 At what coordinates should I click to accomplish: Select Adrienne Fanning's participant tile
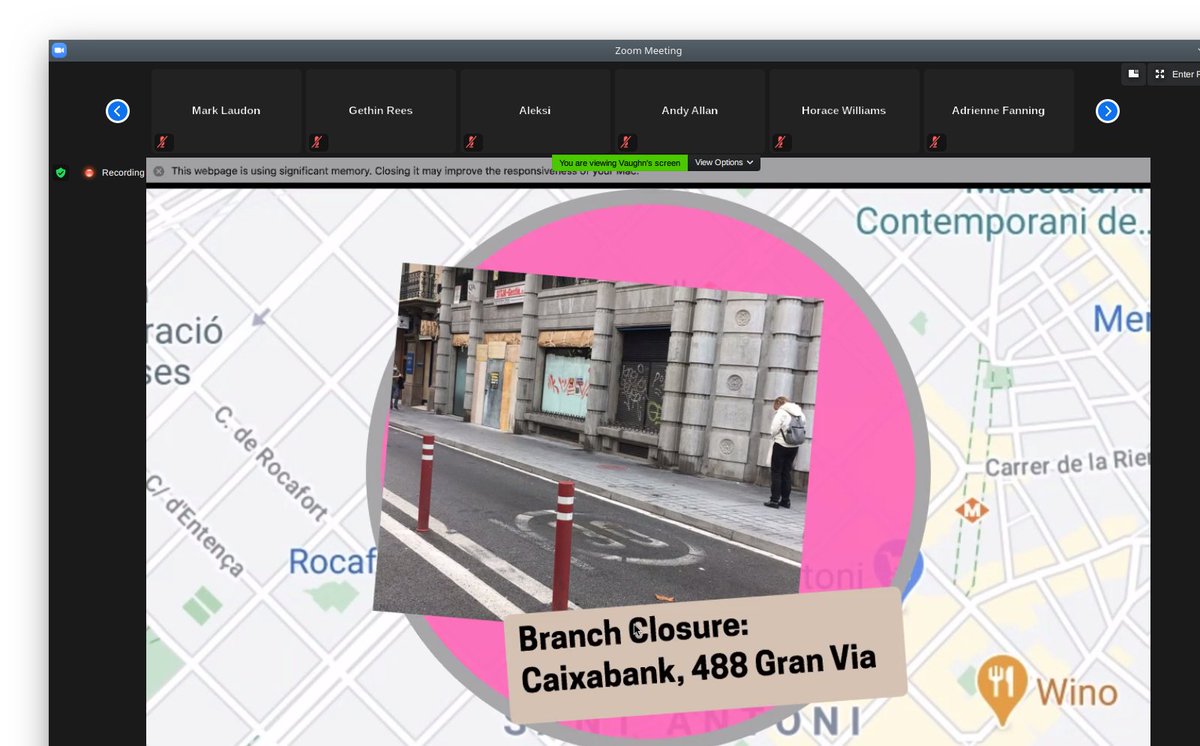click(998, 111)
